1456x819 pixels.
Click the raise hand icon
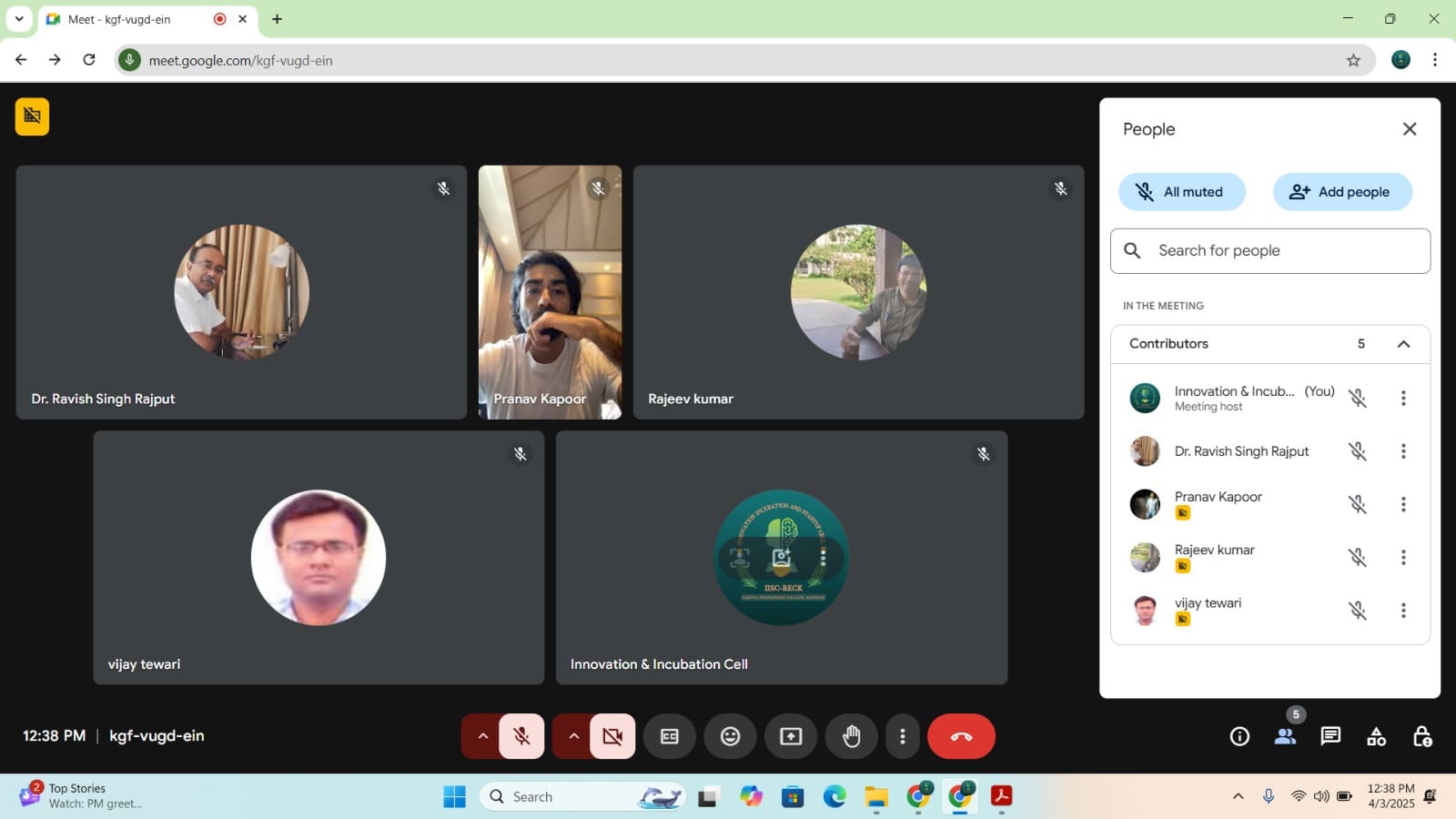click(851, 736)
